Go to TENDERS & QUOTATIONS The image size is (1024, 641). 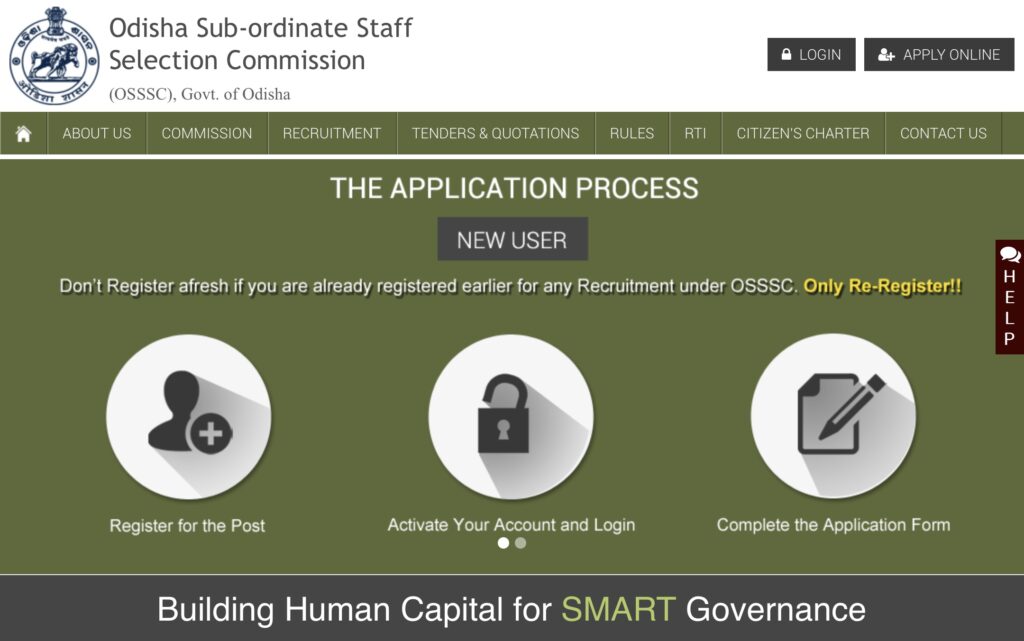click(496, 134)
